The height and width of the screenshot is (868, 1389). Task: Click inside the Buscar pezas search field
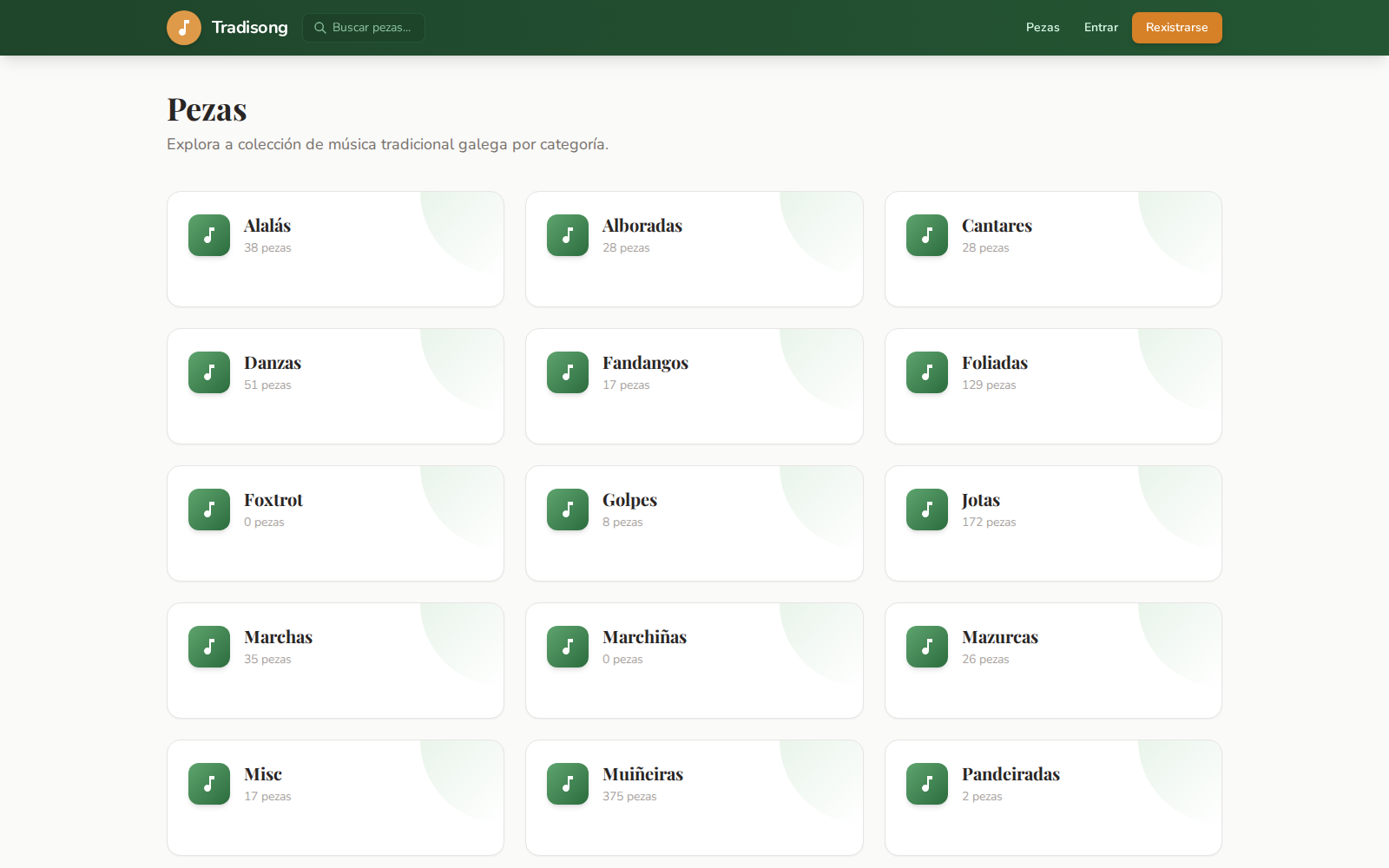coord(369,27)
